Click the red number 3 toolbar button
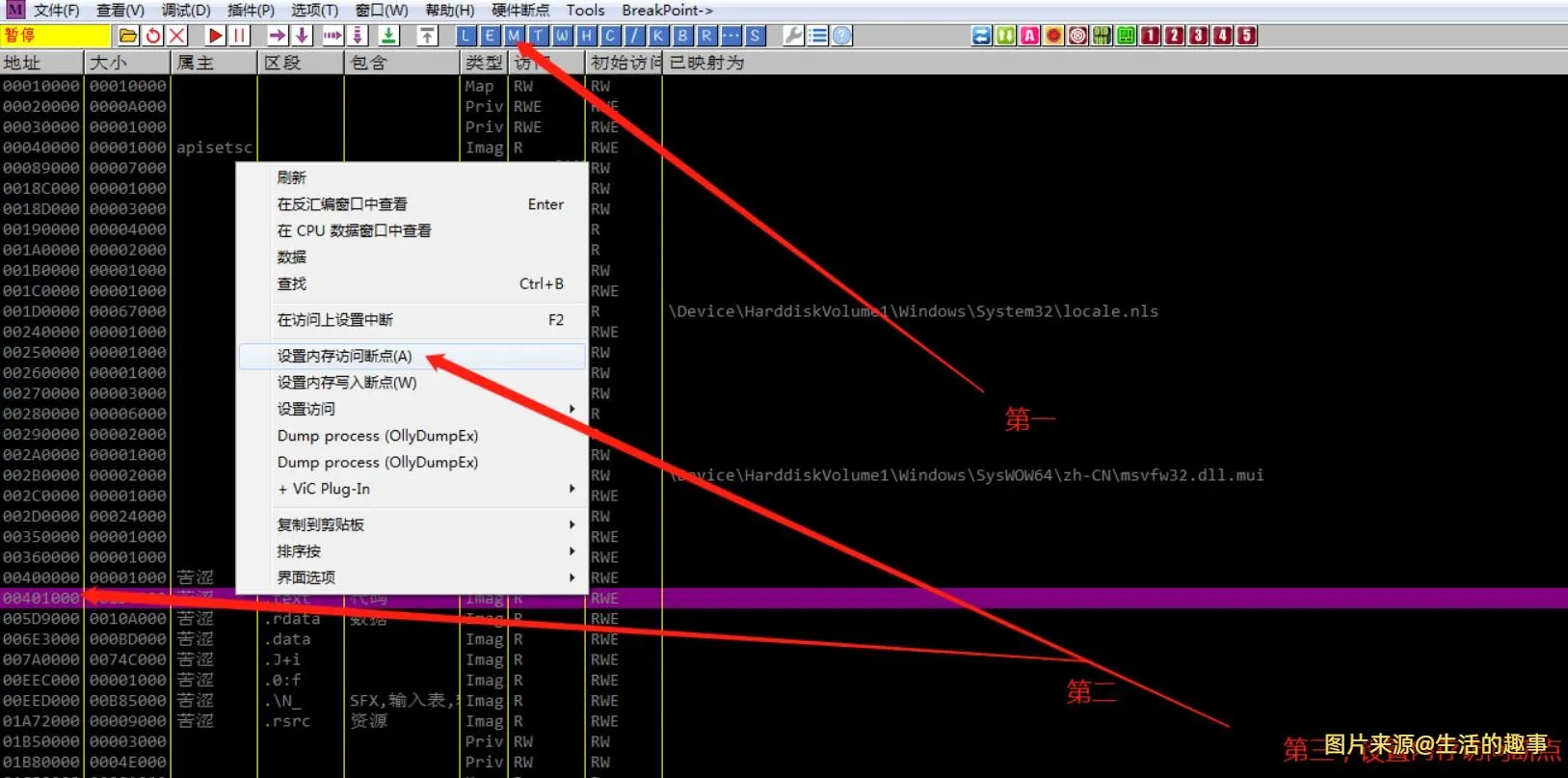This screenshot has width=1568, height=778. coord(1198,36)
